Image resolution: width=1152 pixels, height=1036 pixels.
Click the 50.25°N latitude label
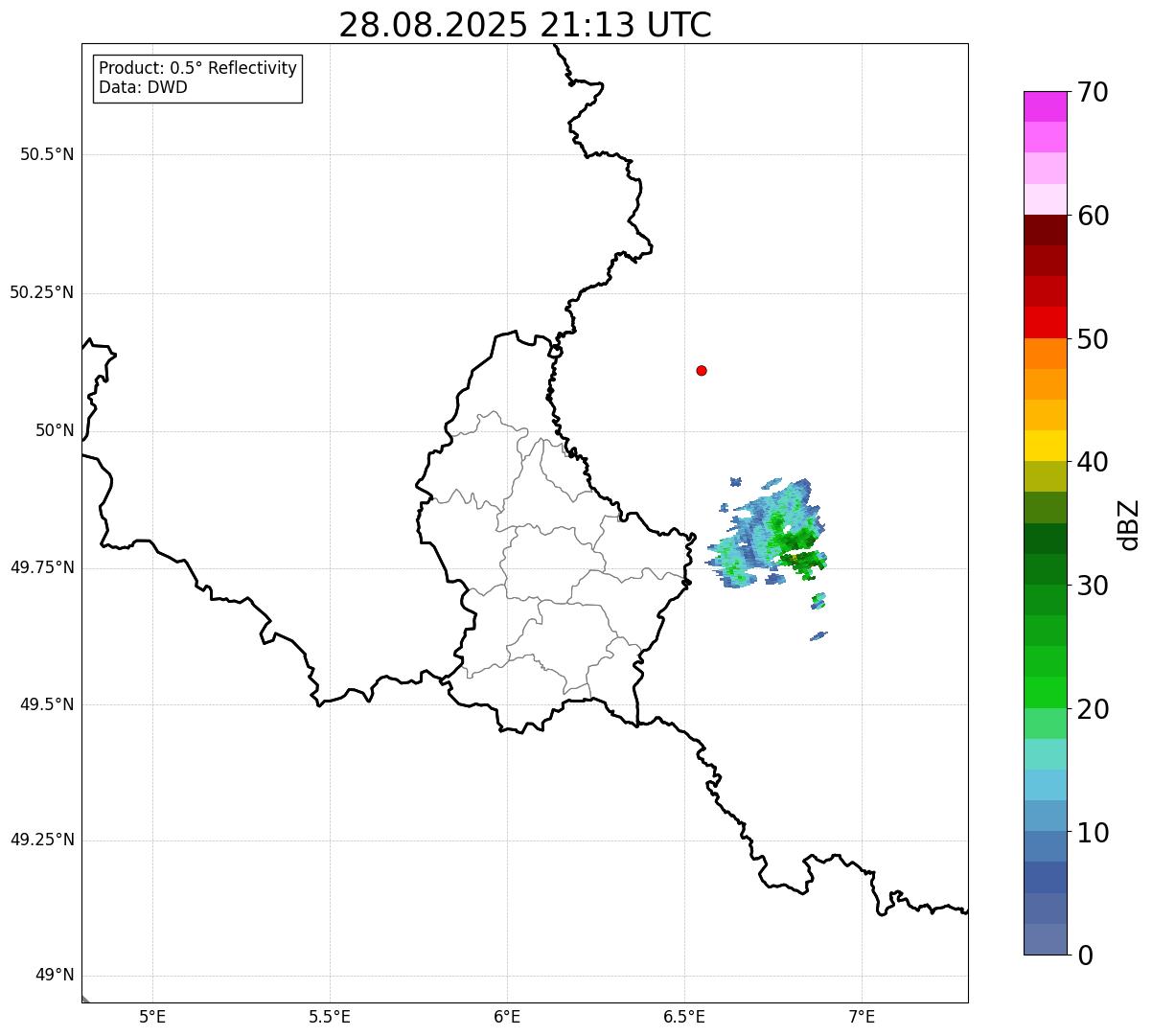tap(42, 292)
